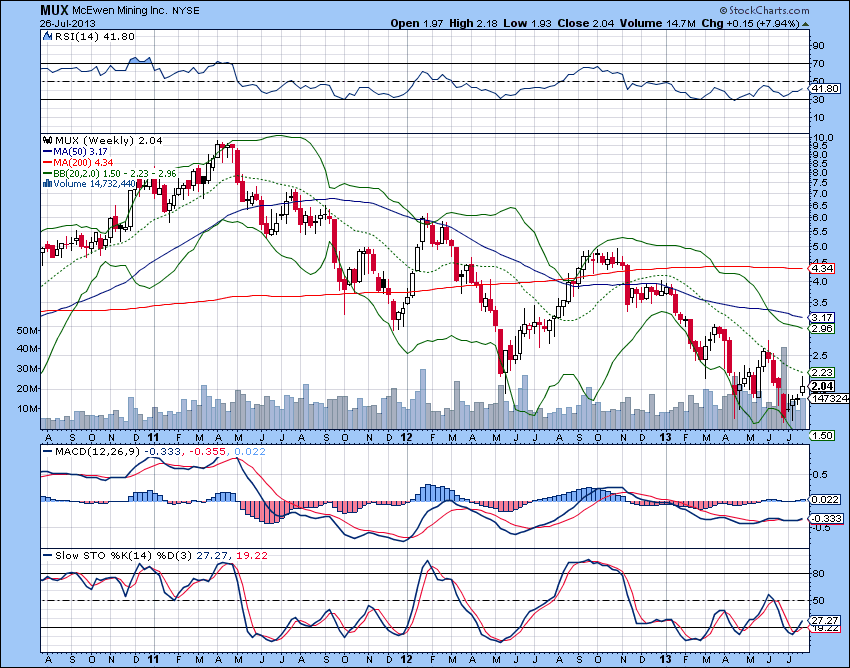Click the High 2.18 value in the header
Viewport: 850px width, 668px height.
pyautogui.click(x=473, y=23)
